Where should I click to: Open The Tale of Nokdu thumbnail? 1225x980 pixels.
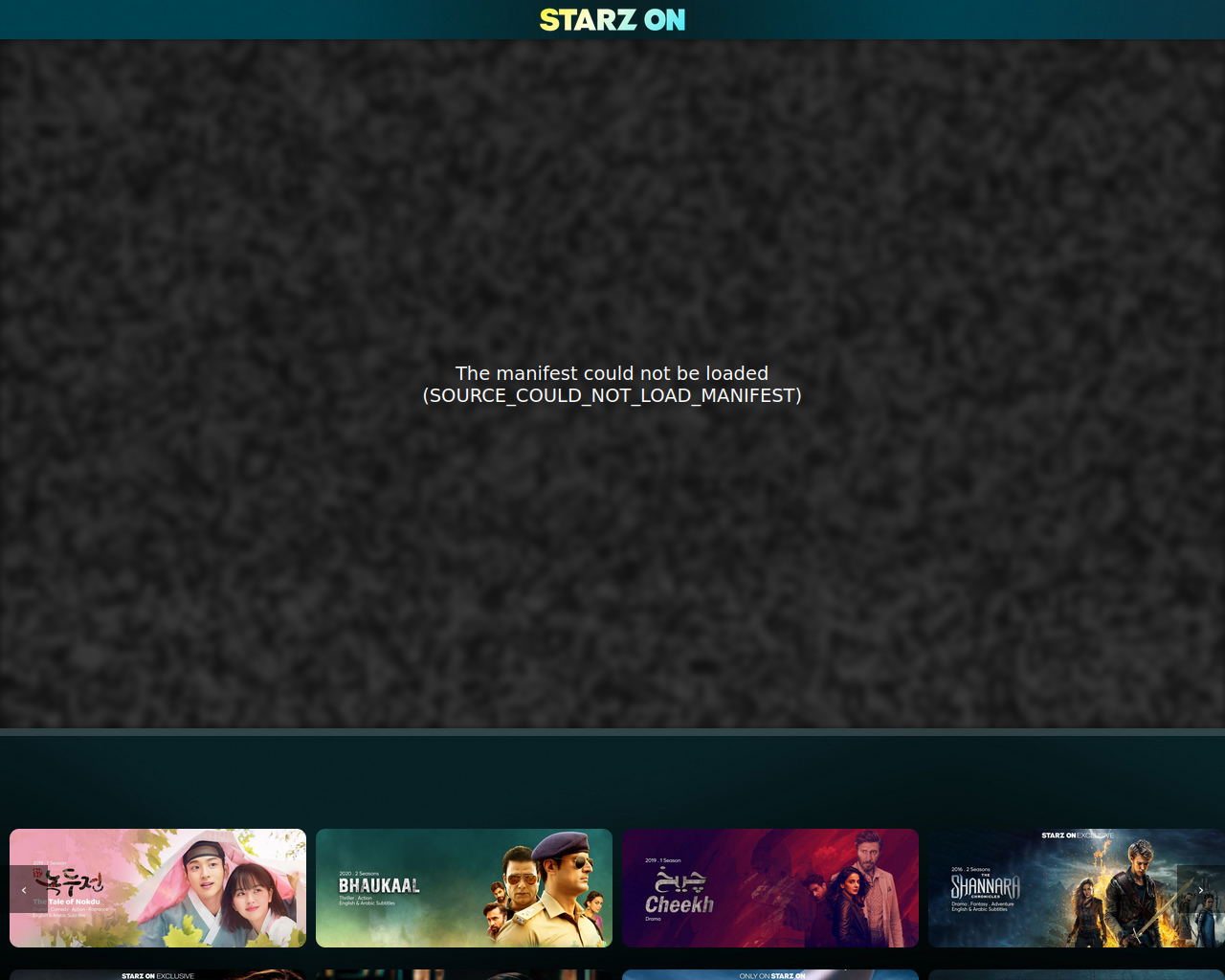tap(158, 888)
